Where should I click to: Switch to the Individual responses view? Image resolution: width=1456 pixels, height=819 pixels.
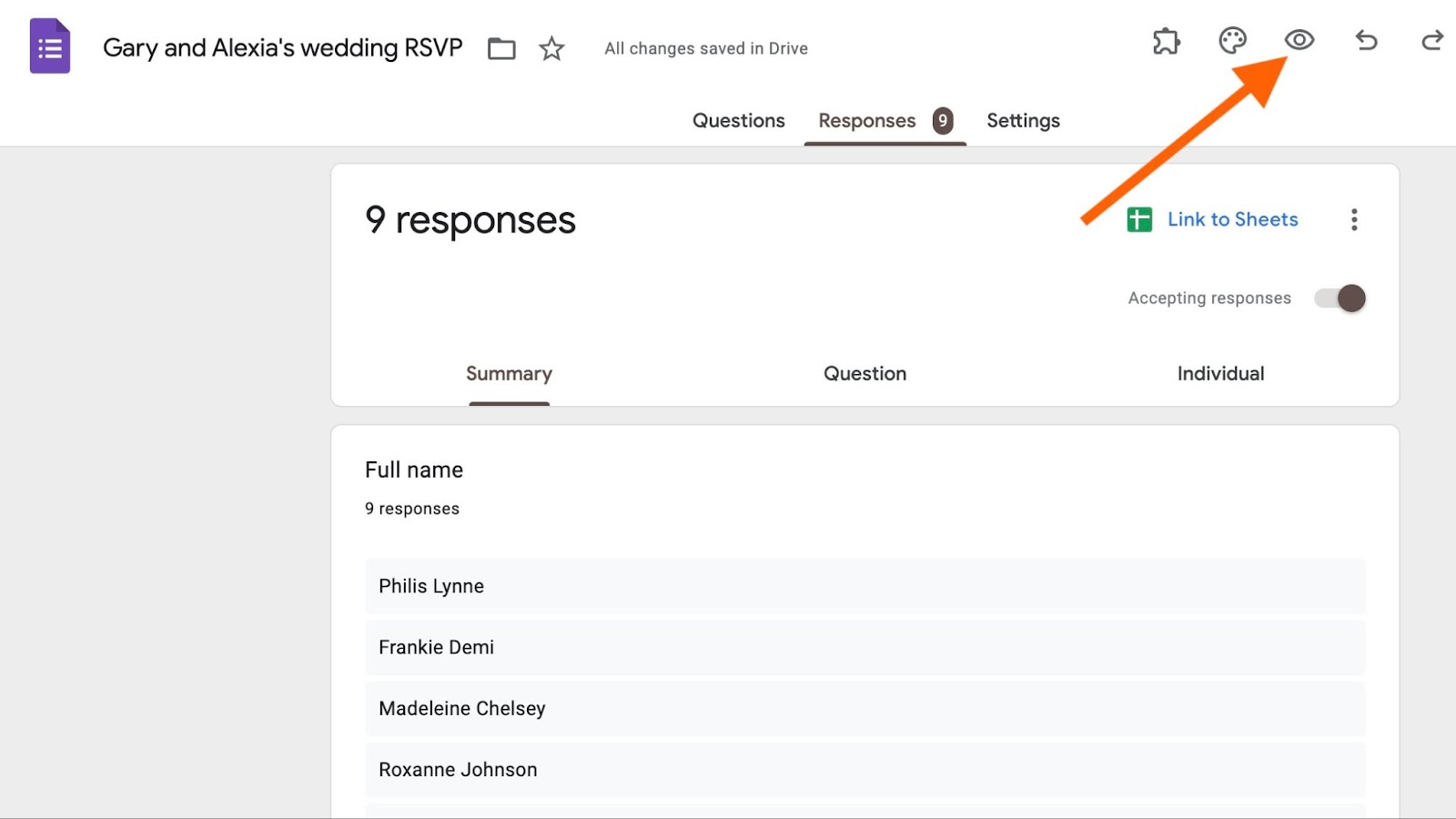[x=1220, y=374]
